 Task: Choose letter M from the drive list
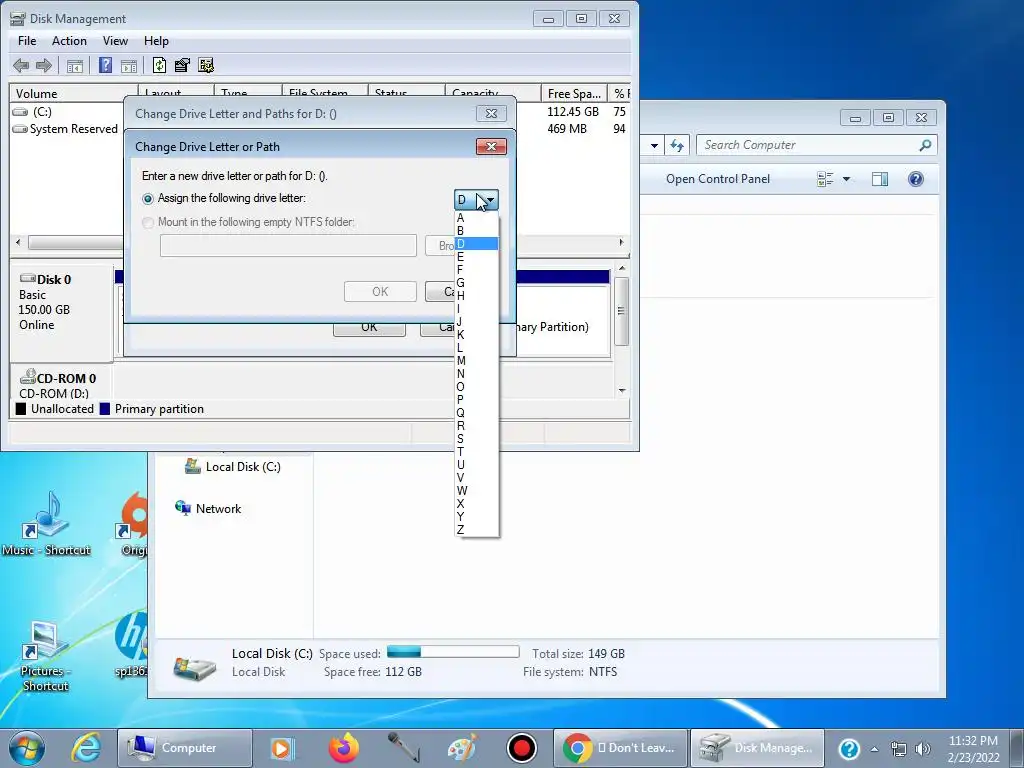[477, 360]
